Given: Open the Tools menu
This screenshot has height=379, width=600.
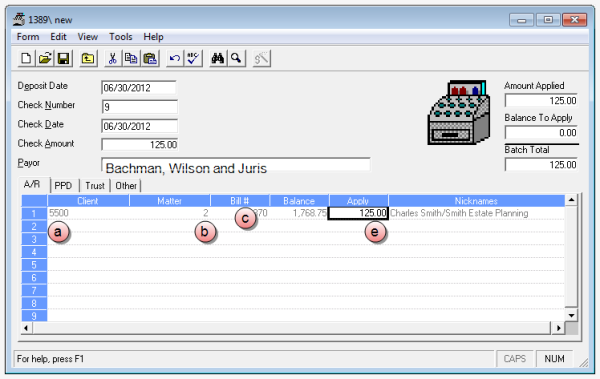Looking at the screenshot, I should coord(121,37).
